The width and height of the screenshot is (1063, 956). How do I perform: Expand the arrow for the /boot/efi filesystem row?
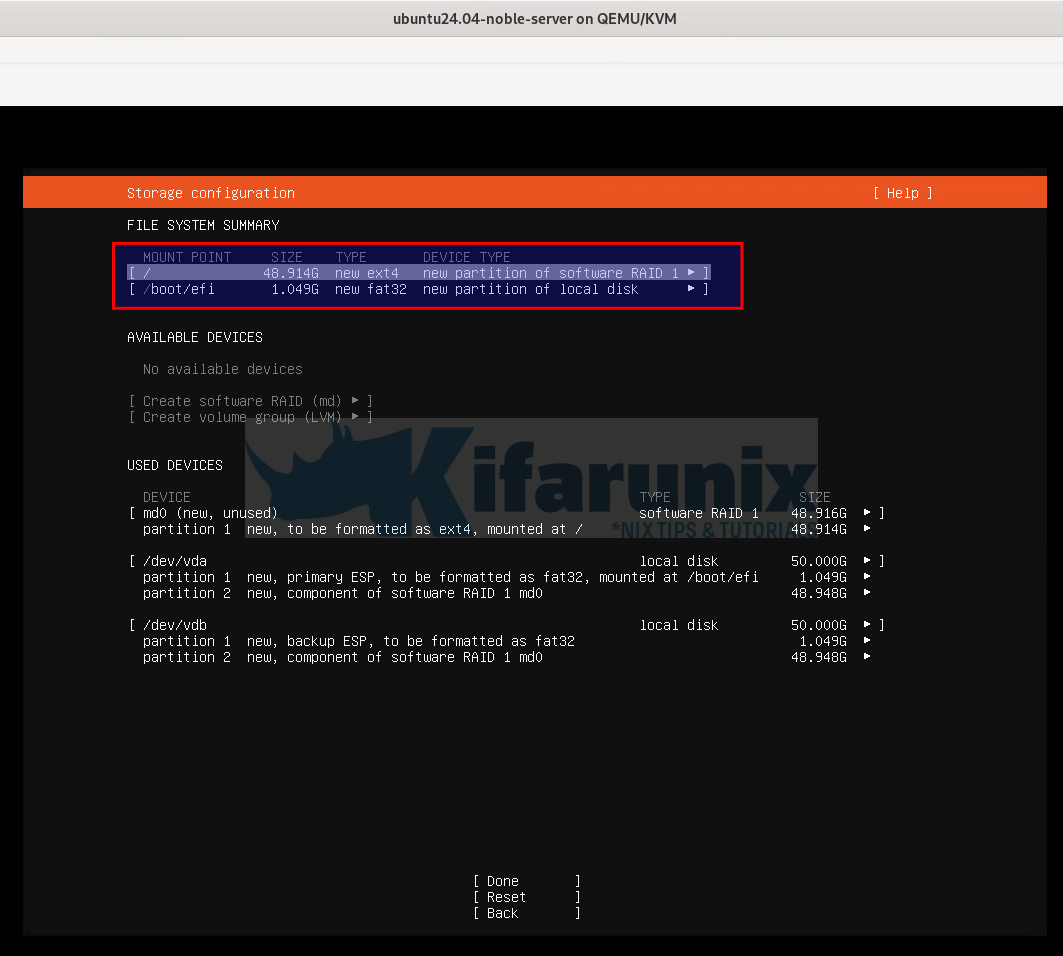[x=691, y=289]
